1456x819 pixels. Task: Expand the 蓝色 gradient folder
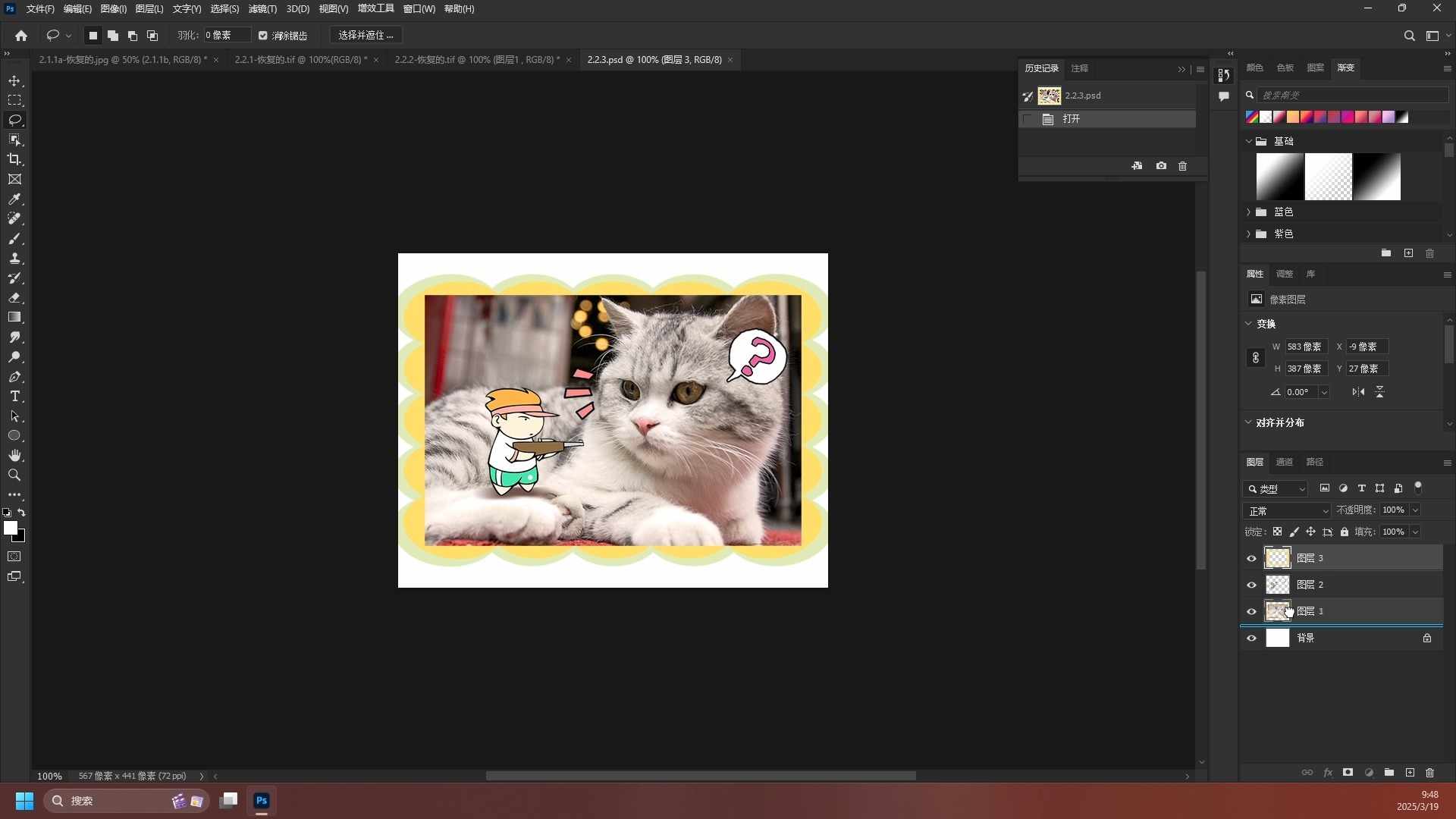point(1248,212)
